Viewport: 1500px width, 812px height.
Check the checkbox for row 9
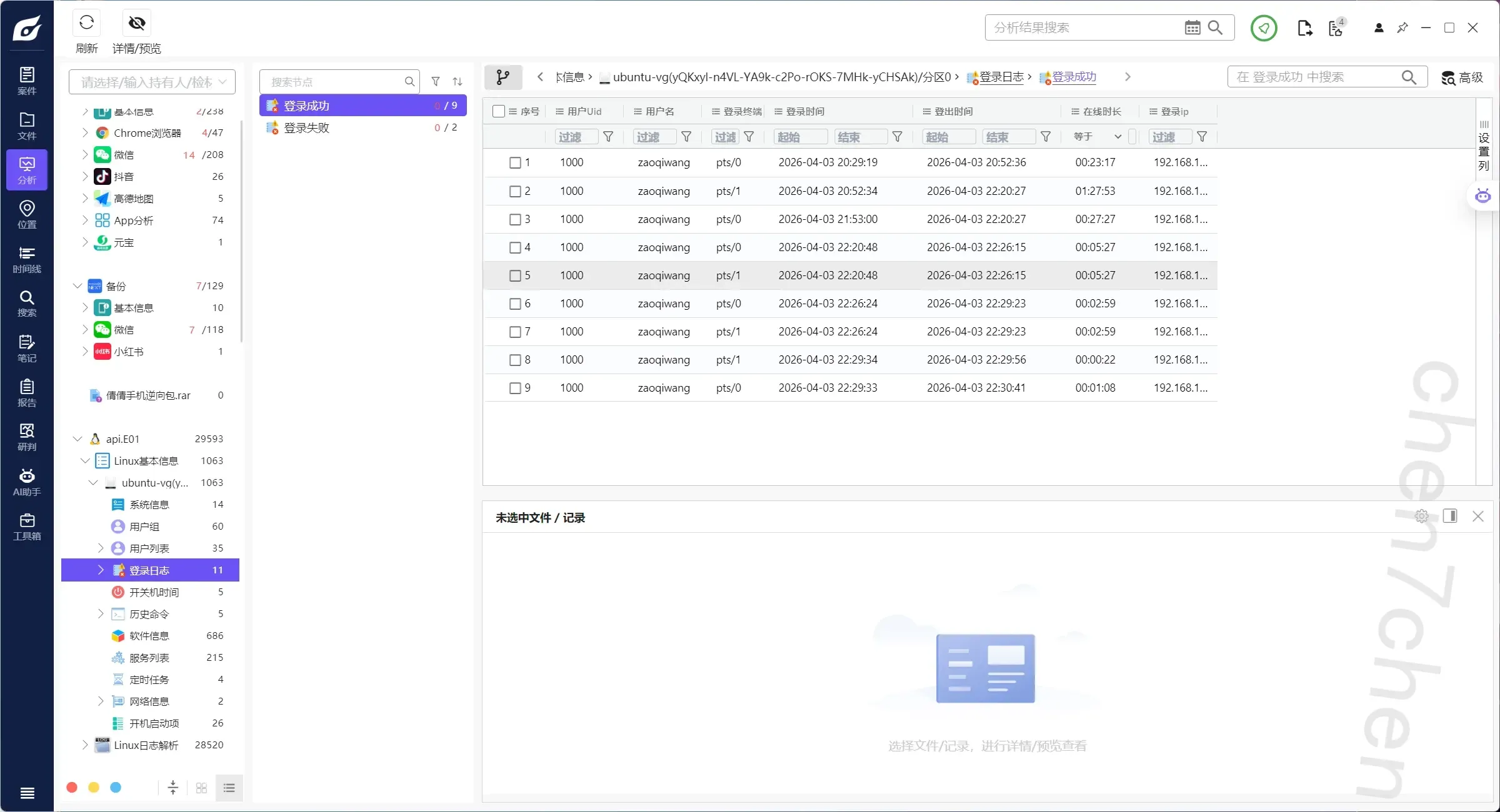click(515, 388)
